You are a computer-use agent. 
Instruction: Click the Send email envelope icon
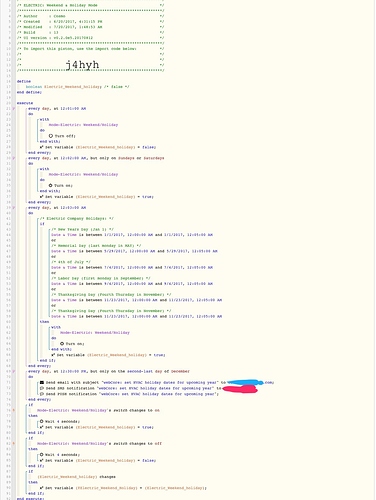[x=42, y=382]
